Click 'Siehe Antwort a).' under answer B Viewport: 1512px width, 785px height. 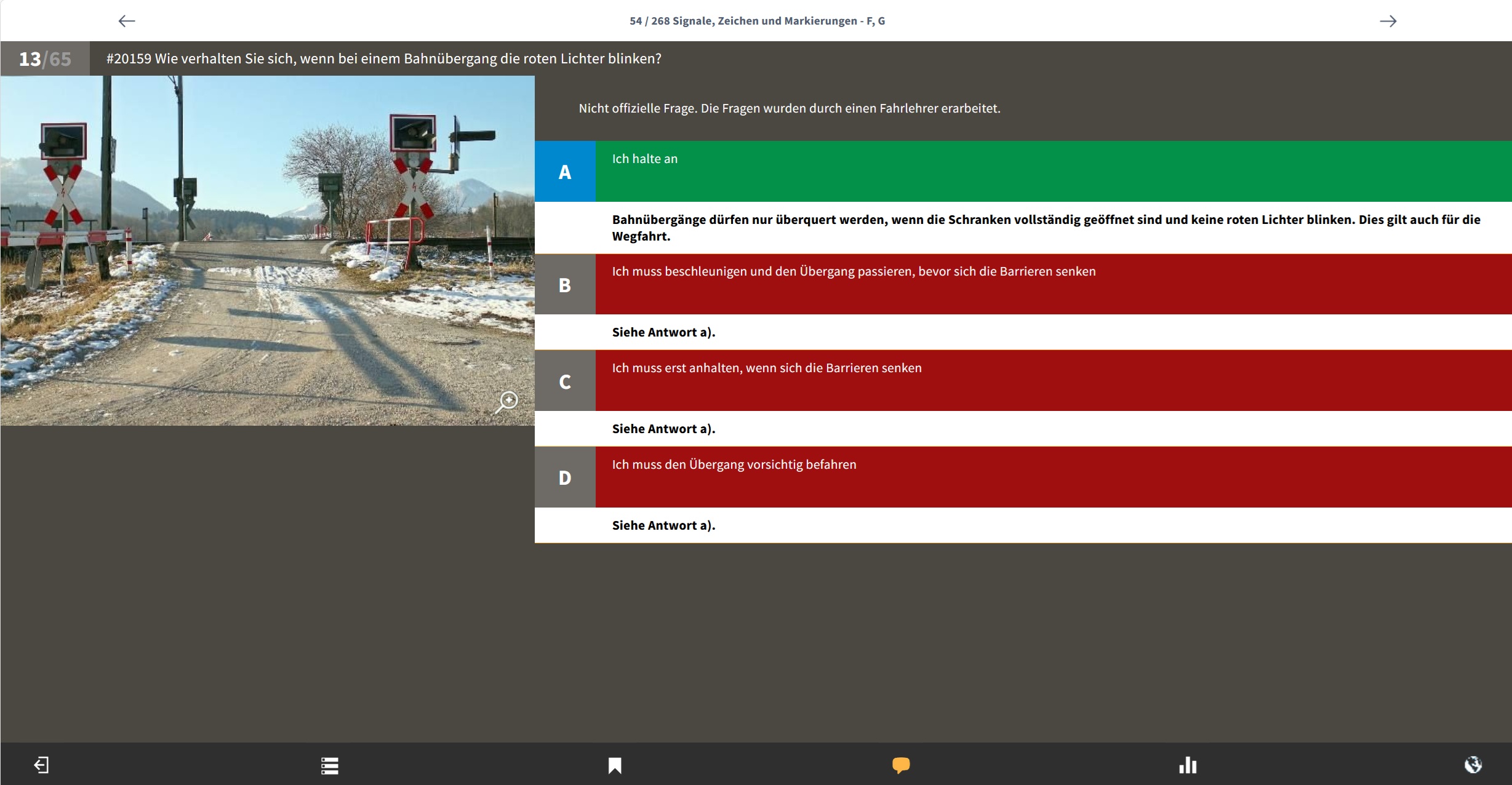663,332
